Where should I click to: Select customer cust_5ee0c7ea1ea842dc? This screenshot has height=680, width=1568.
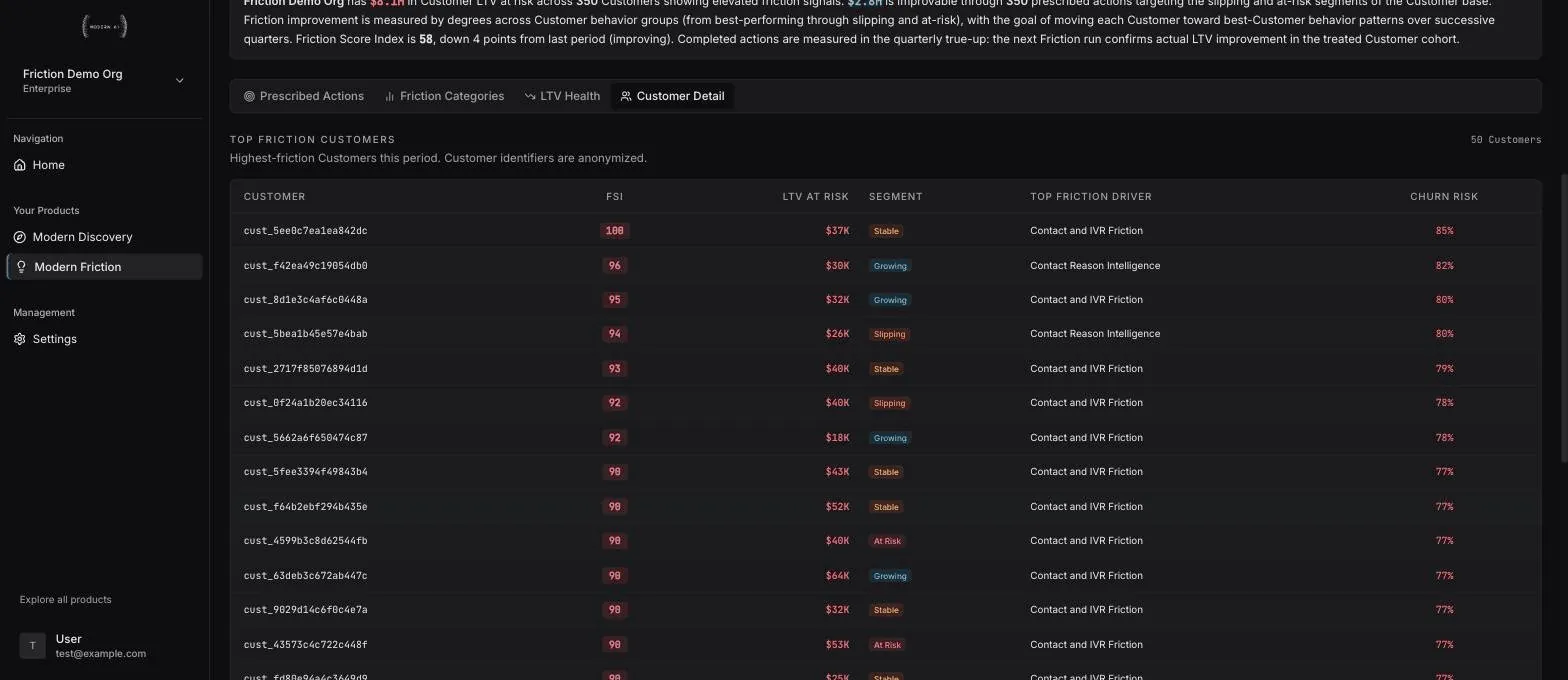pos(305,231)
